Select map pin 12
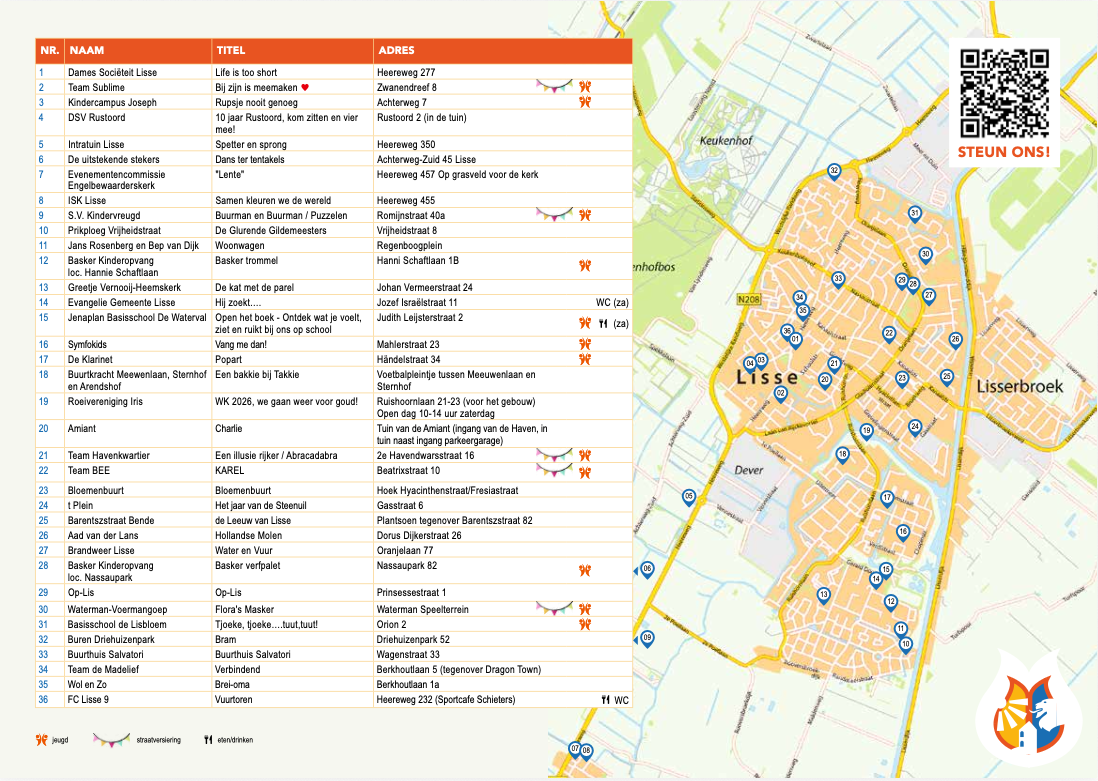 click(x=891, y=602)
